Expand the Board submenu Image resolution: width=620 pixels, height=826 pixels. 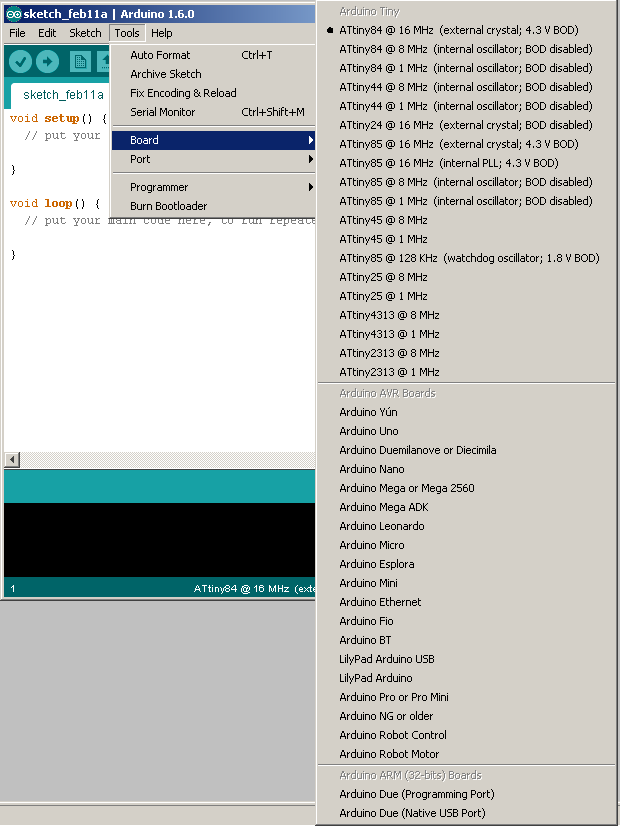point(213,140)
